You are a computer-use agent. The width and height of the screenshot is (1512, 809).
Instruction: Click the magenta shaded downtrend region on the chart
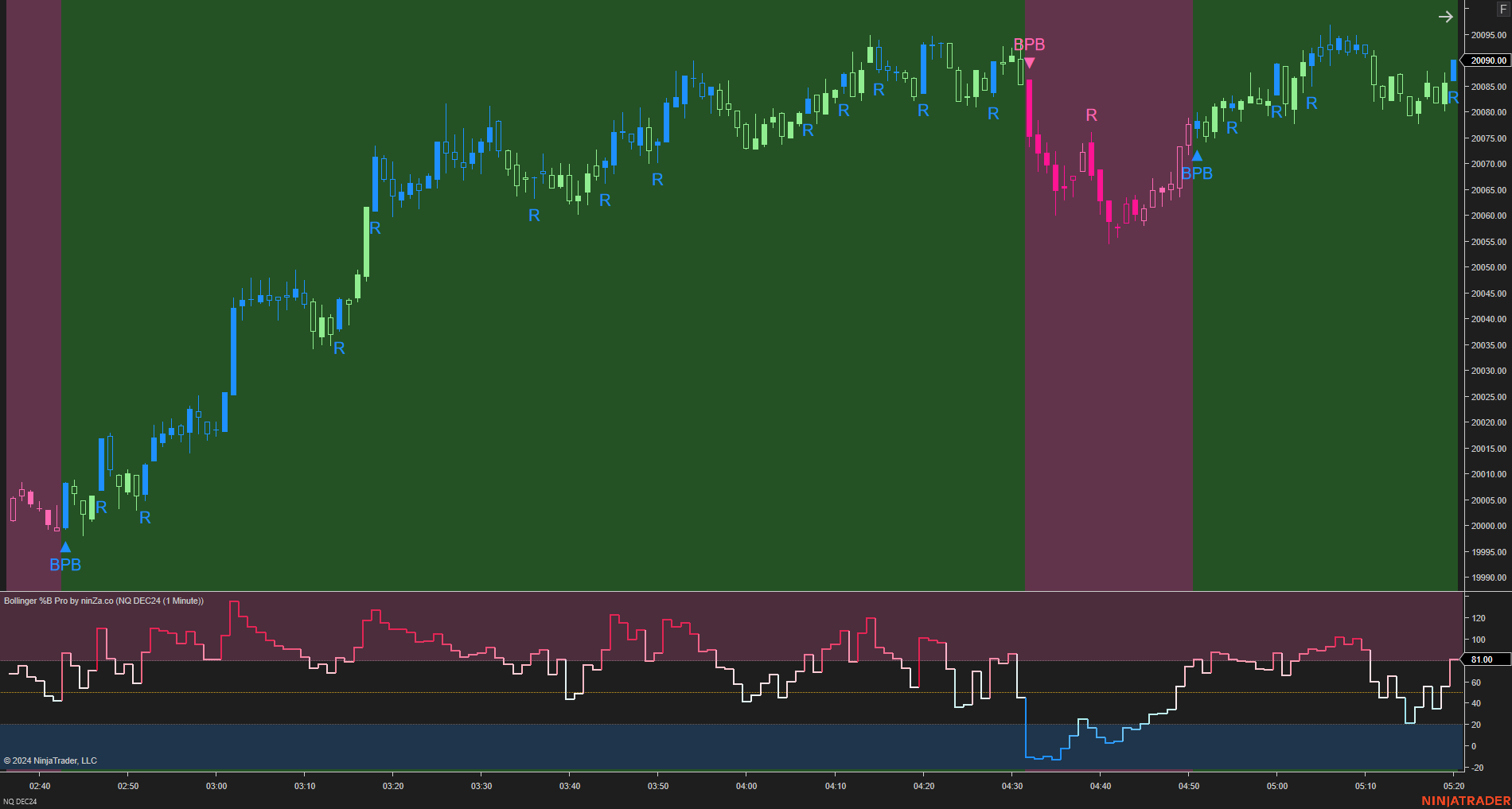click(1106, 398)
